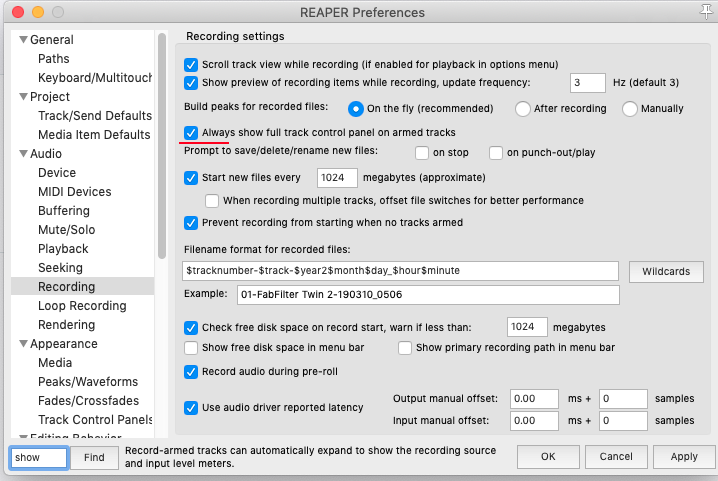Click the Wildcards button
718x481 pixels.
(x=667, y=271)
